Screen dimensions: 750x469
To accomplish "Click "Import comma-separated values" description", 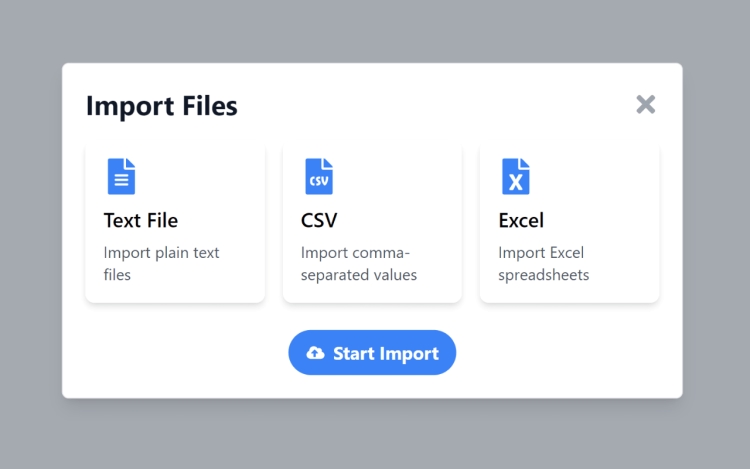I will tap(359, 263).
